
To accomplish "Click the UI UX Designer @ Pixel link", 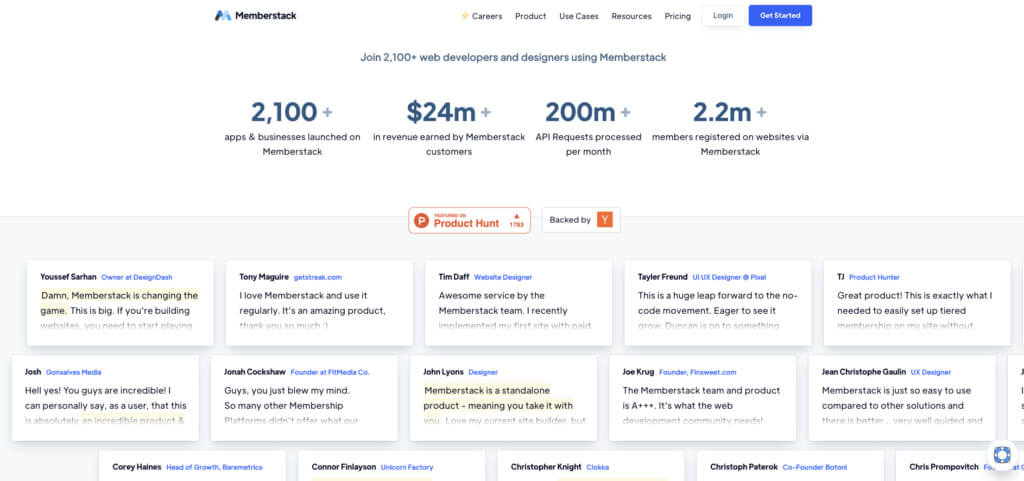I will [x=729, y=277].
